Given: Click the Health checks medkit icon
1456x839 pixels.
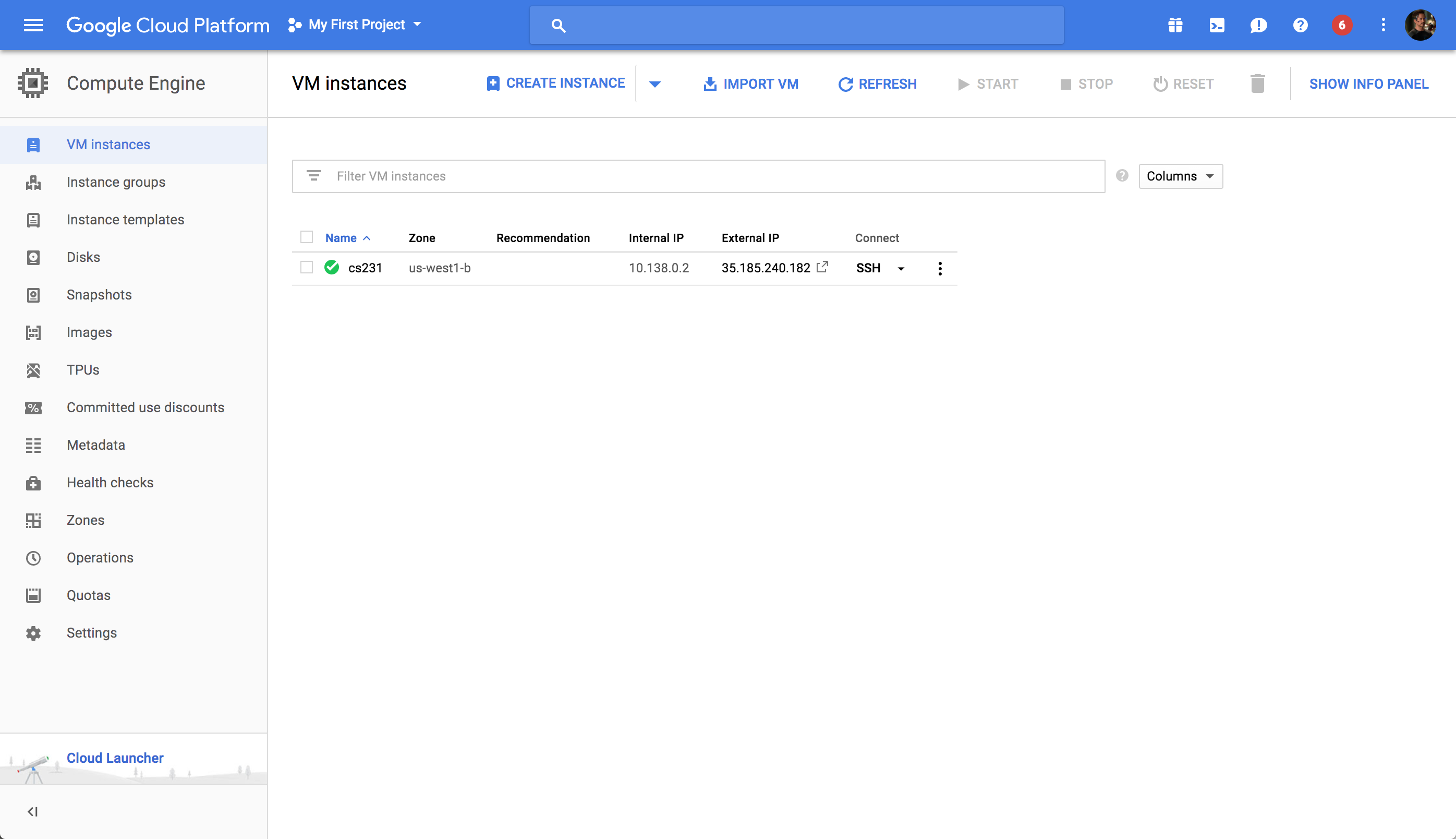Looking at the screenshot, I should pyautogui.click(x=33, y=483).
